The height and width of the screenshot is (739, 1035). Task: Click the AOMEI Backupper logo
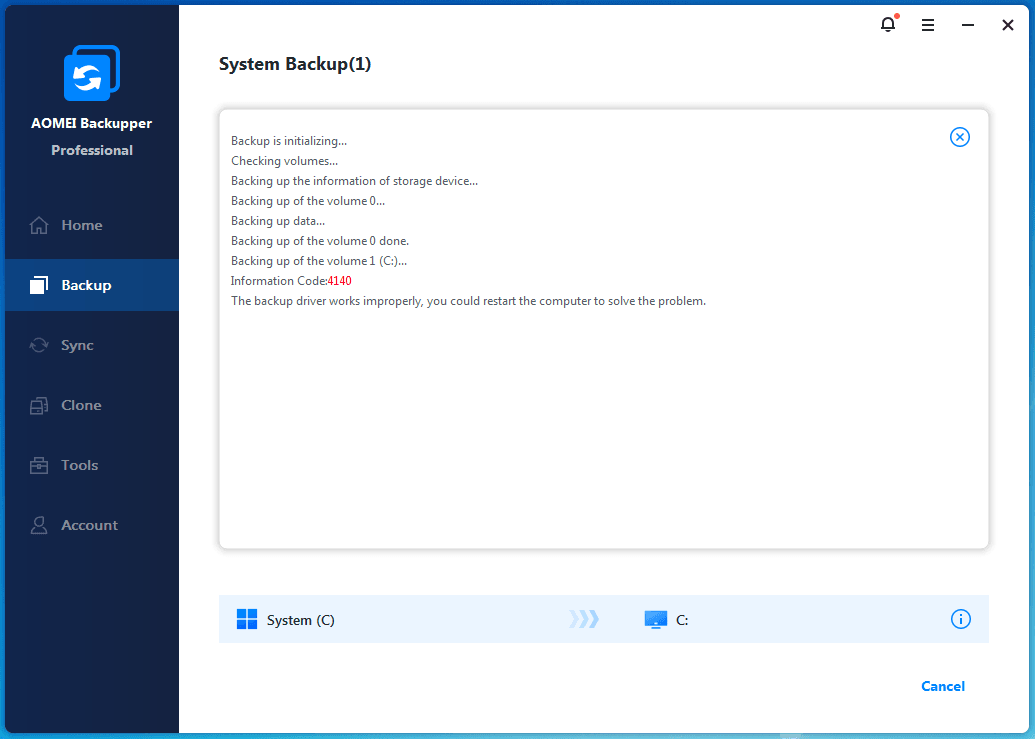coord(91,73)
